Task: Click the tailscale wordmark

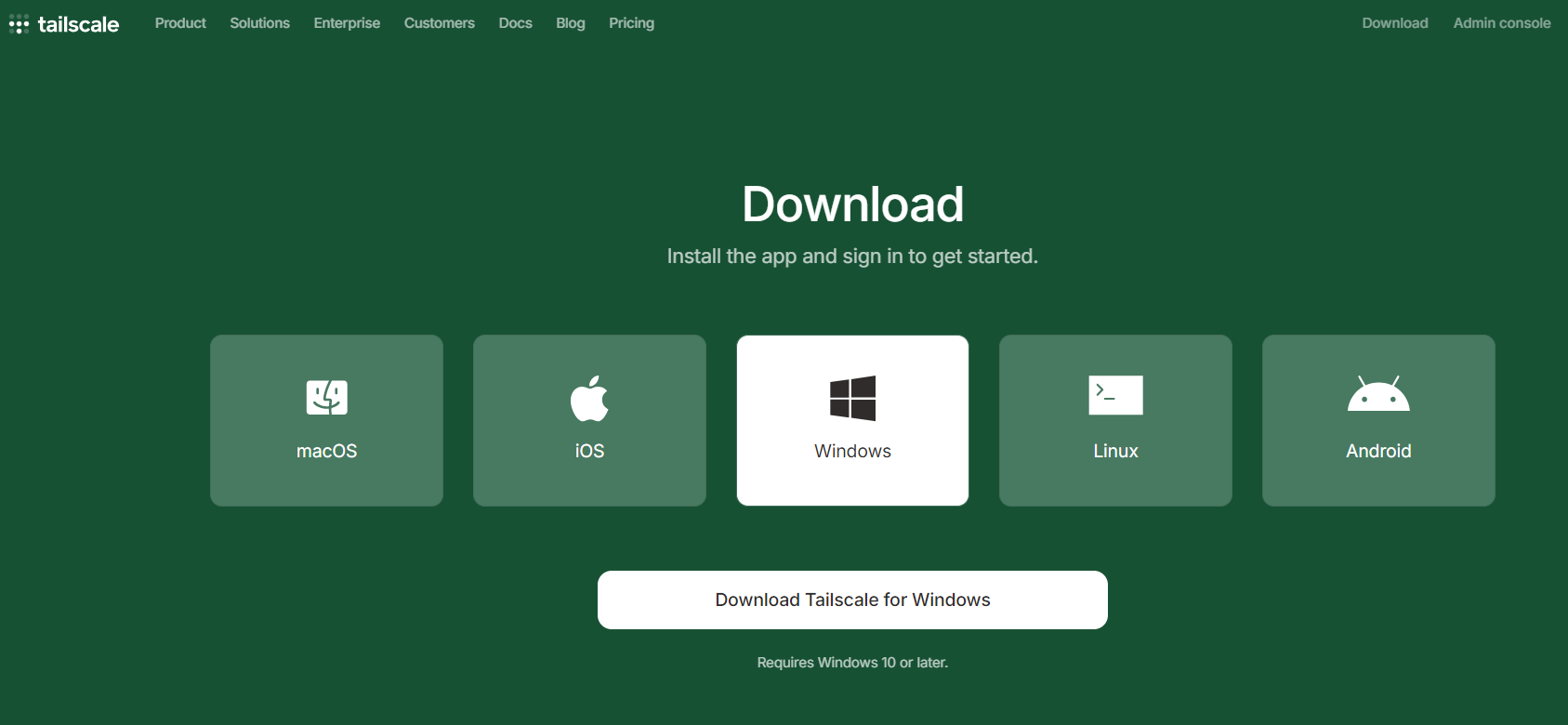Action: pos(78,24)
